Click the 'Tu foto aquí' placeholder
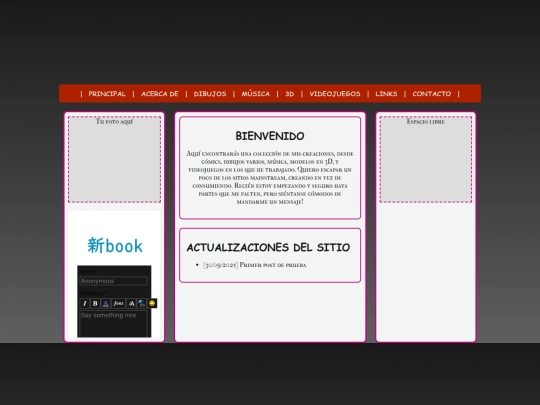Viewport: 540px width, 405px height. pyautogui.click(x=115, y=159)
